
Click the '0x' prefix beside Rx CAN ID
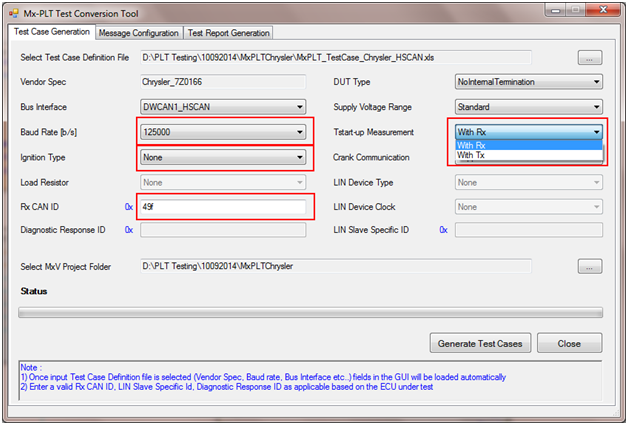129,207
